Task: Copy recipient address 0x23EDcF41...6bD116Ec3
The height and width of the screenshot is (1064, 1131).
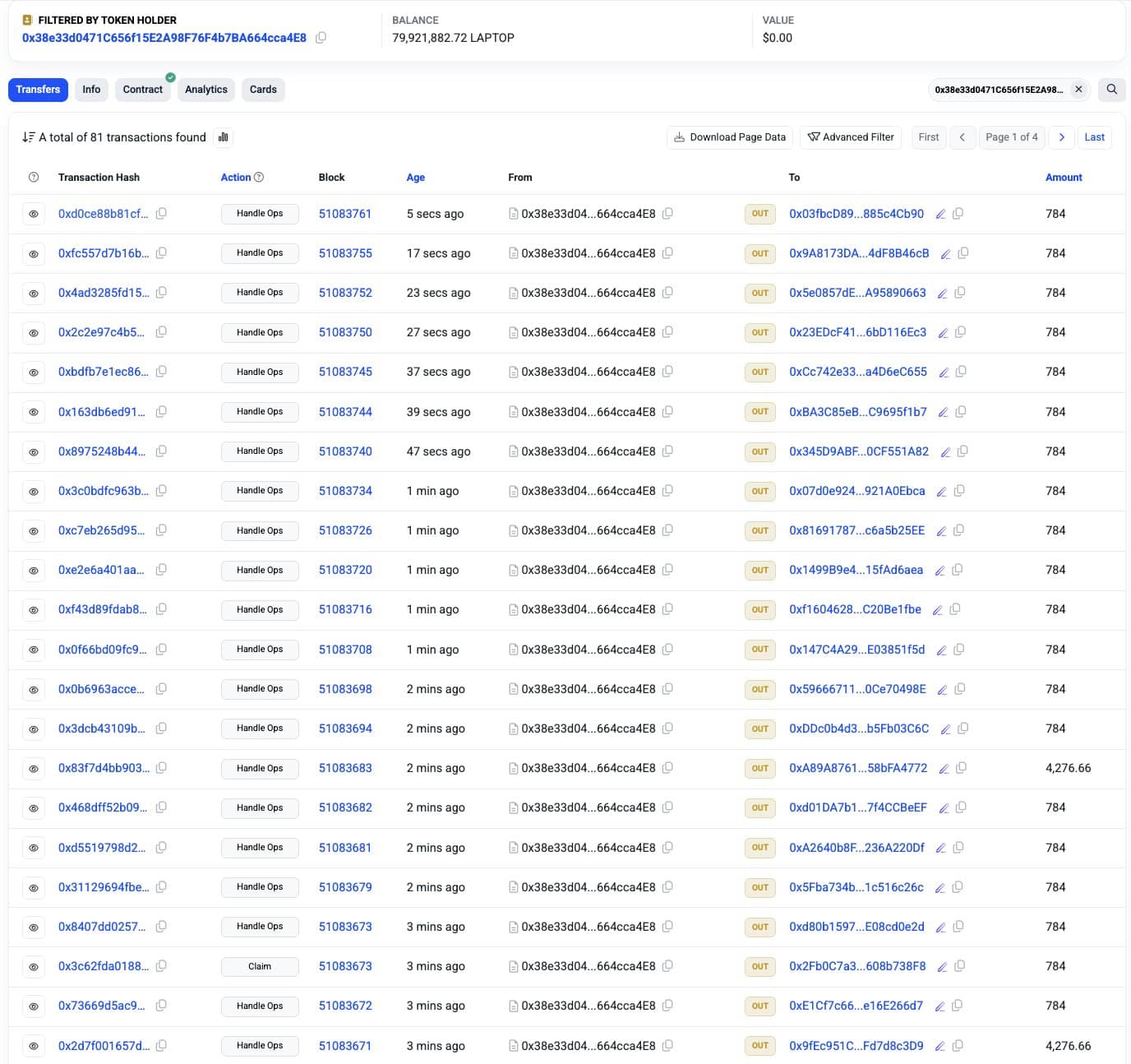Action: (x=960, y=332)
